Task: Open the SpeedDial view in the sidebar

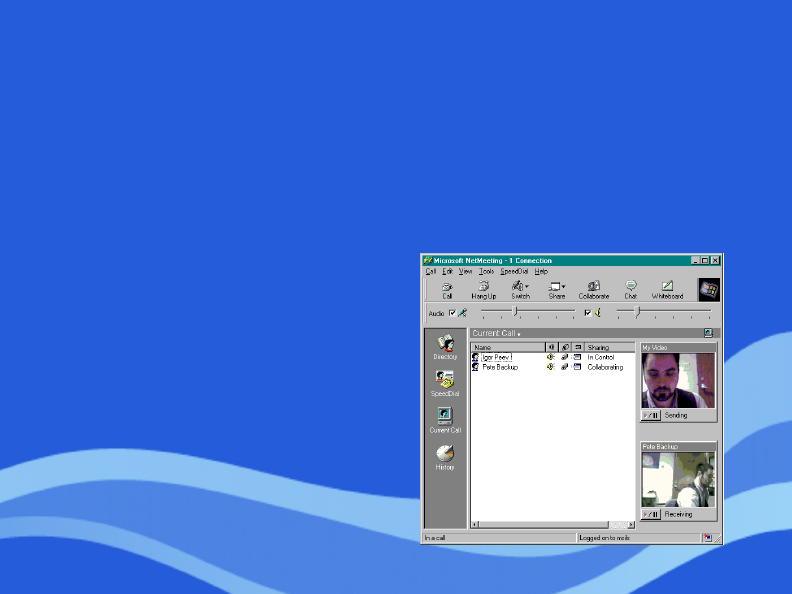Action: pos(445,383)
